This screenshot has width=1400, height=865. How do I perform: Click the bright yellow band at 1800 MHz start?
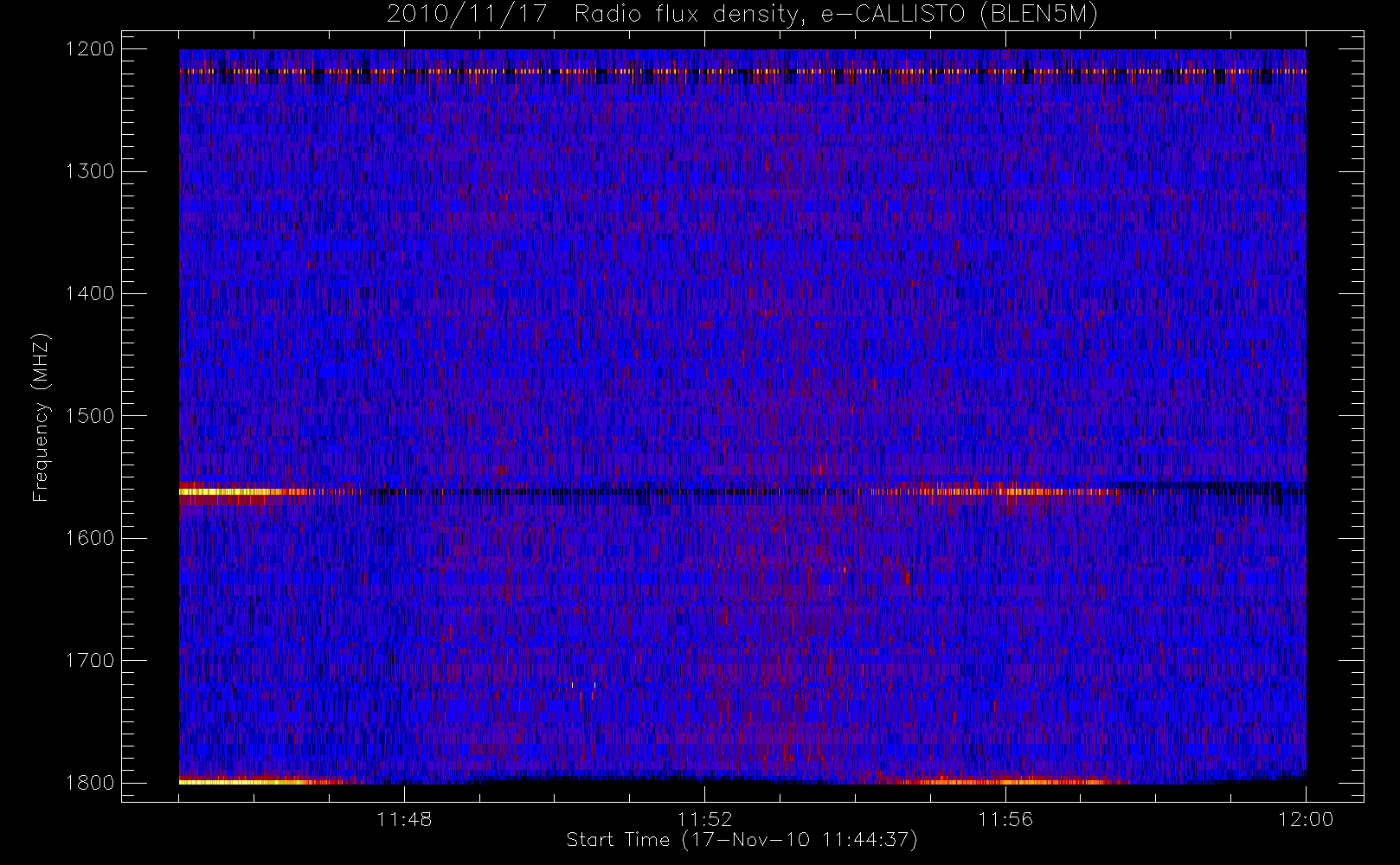[242, 782]
